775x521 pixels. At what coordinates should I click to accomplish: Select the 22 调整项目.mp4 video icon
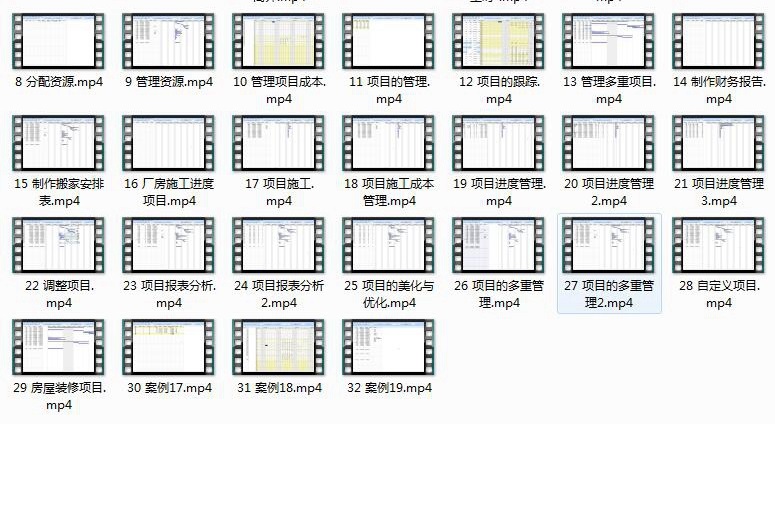coord(59,246)
